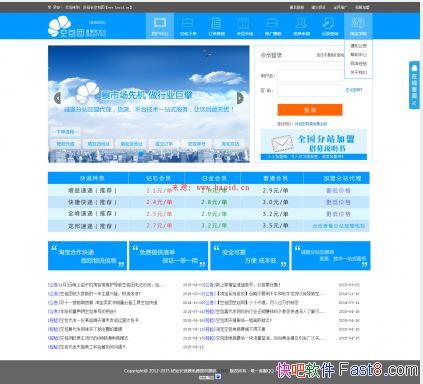This screenshot has width=423, height=384.
Task: Expand the last highlighted nav item with submenu
Action: (x=358, y=26)
